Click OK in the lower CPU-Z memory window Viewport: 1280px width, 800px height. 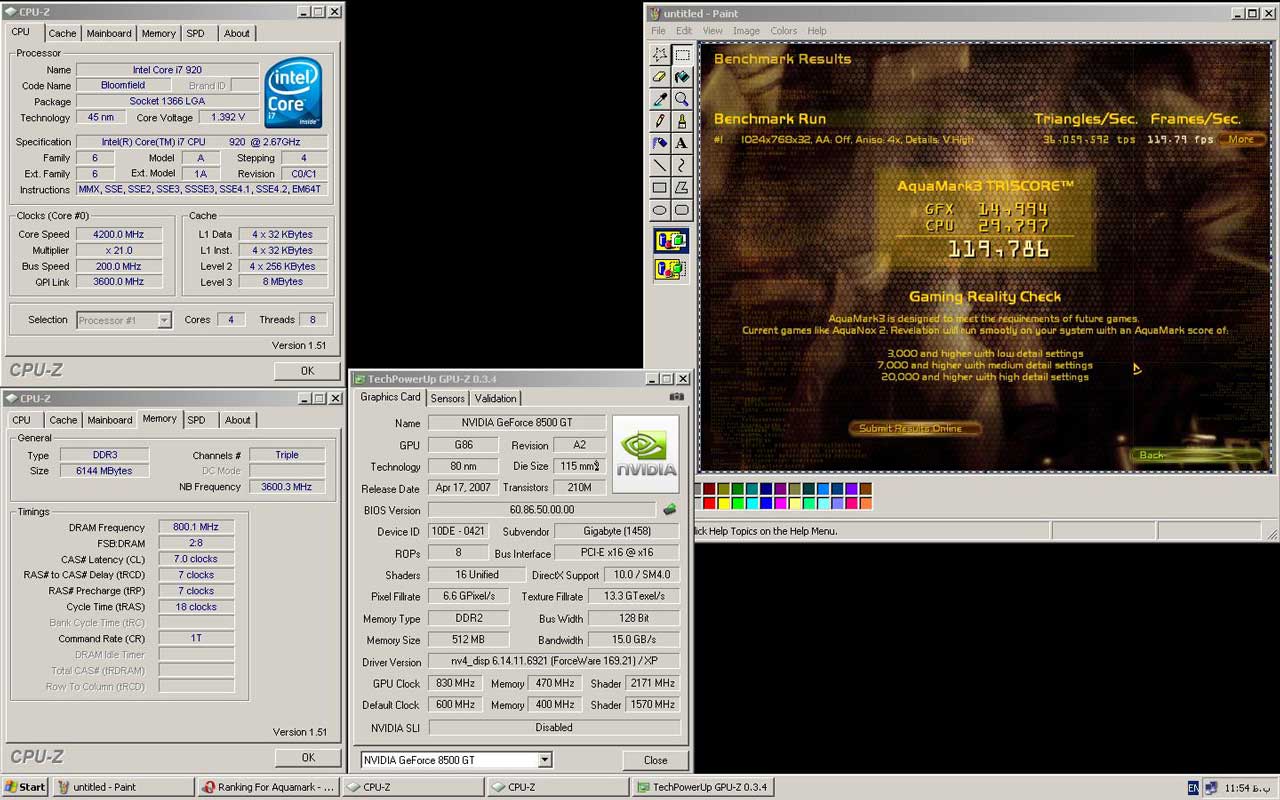pyautogui.click(x=308, y=758)
